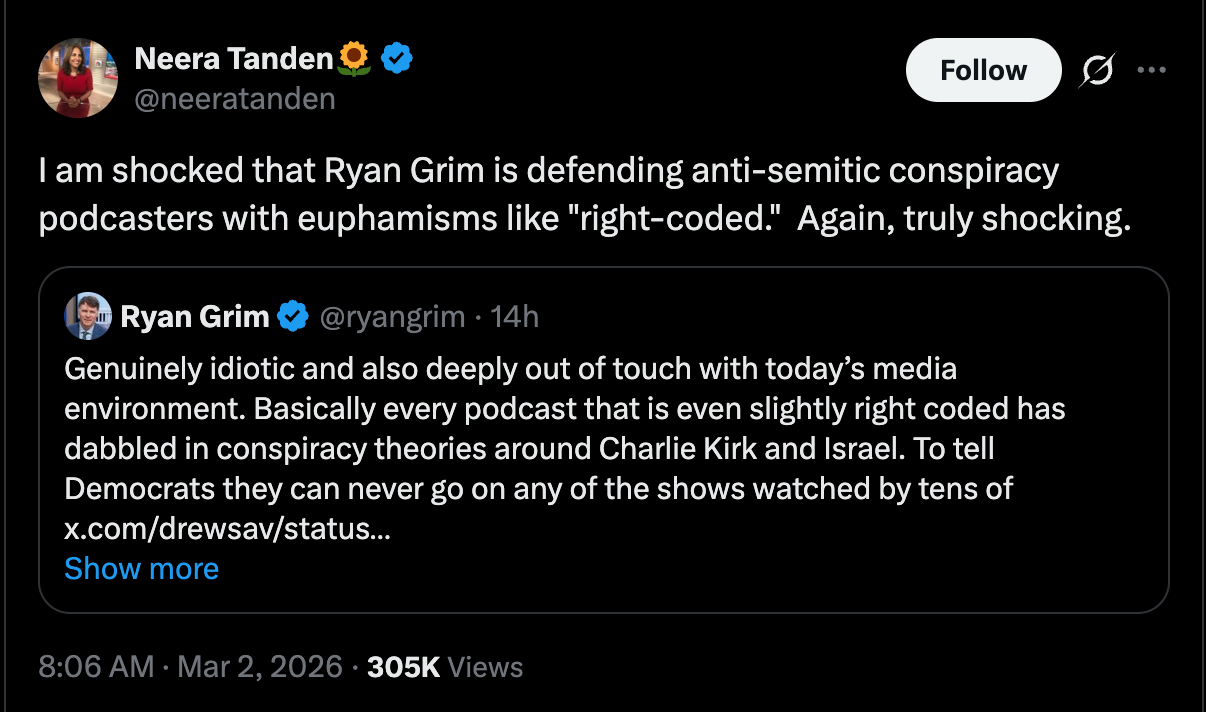Open Neera Tanden's profile picture
This screenshot has width=1206, height=712.
click(x=78, y=78)
